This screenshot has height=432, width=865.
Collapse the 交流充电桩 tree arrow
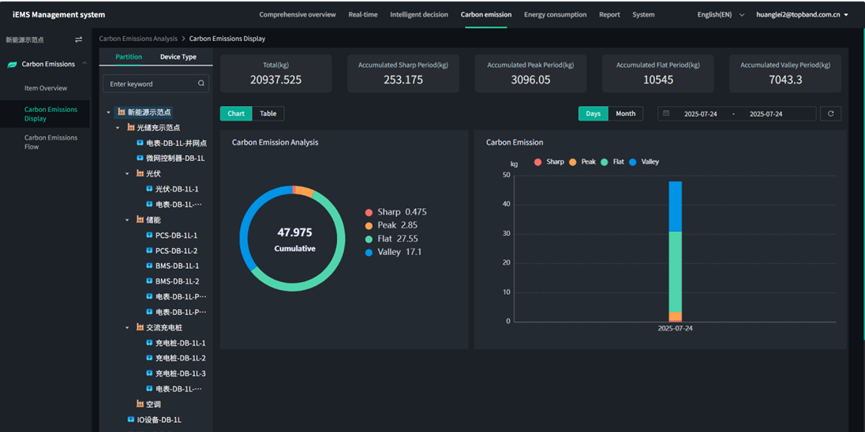(127, 327)
